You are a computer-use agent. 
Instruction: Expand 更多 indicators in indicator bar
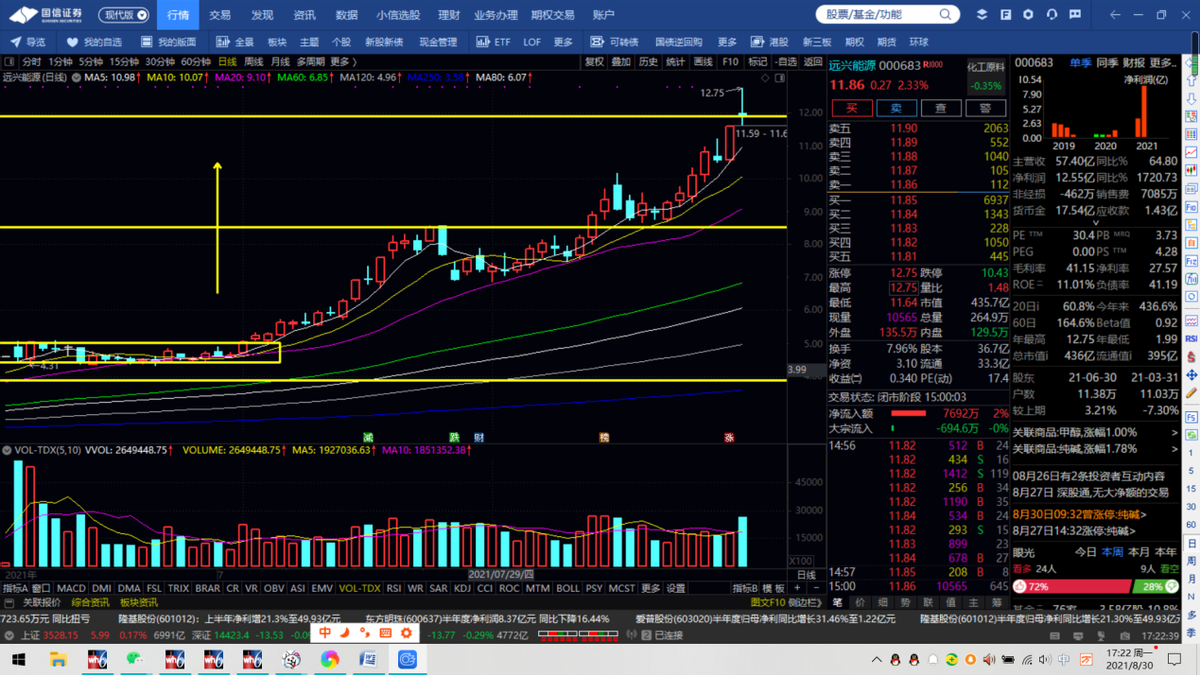[651, 589]
